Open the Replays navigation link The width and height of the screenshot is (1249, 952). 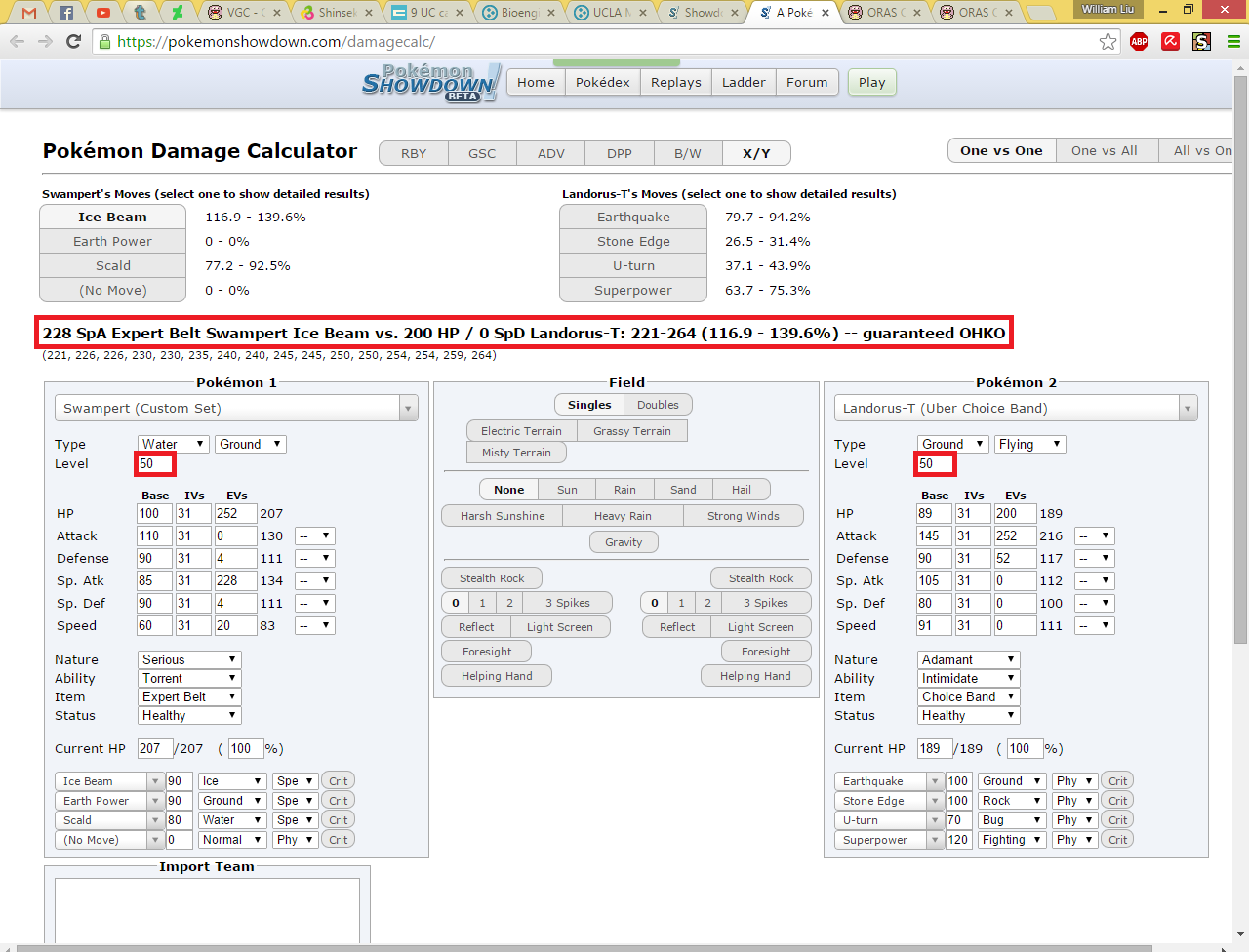tap(676, 83)
